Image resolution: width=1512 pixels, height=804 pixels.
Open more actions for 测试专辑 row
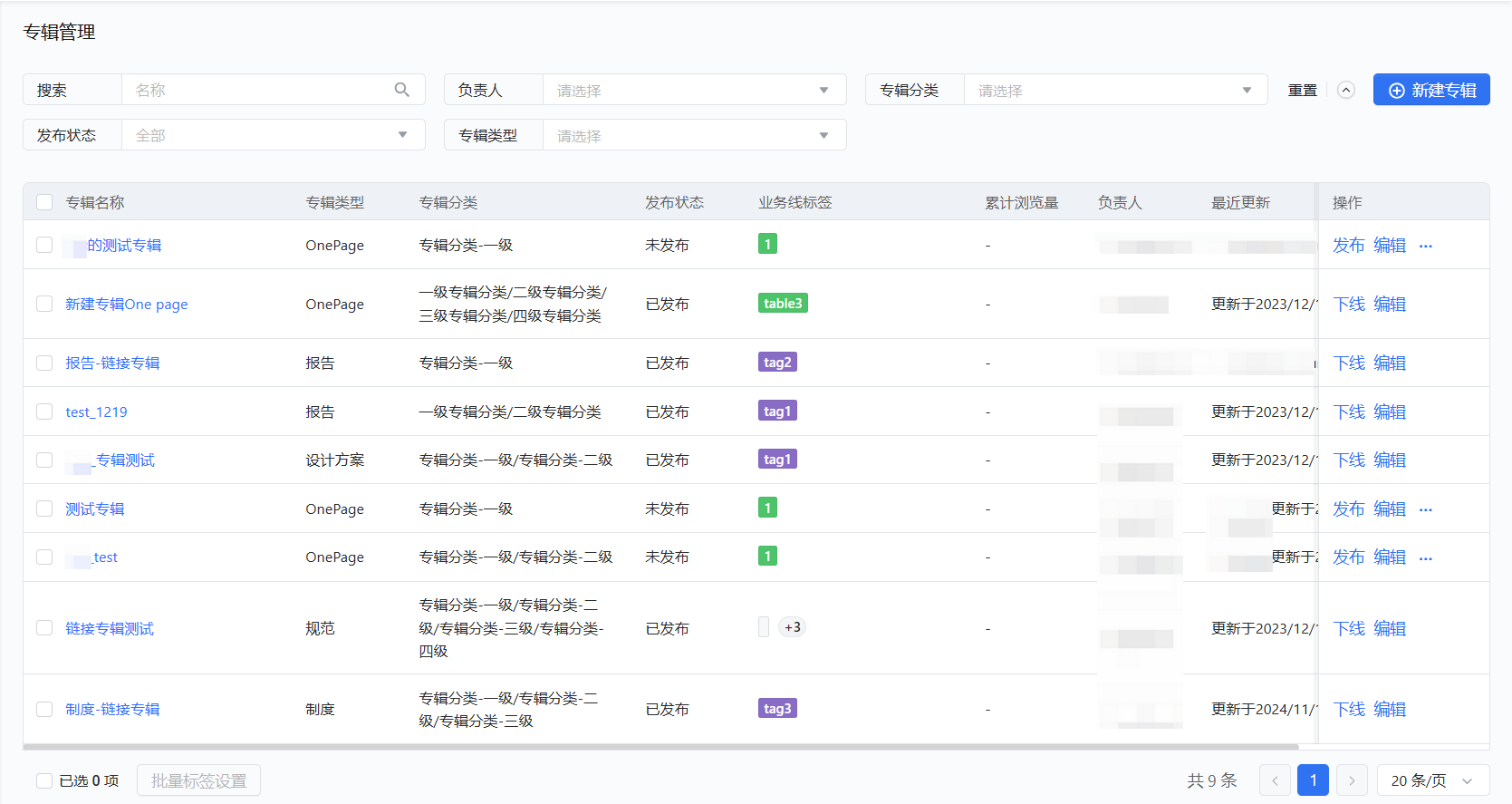point(1426,510)
